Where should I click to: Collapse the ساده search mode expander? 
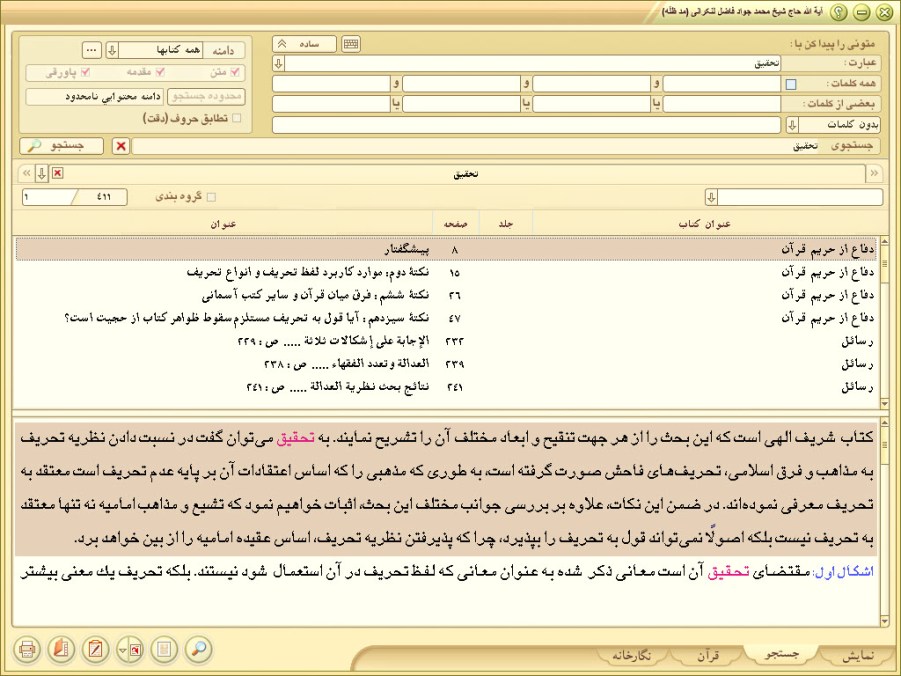click(282, 44)
